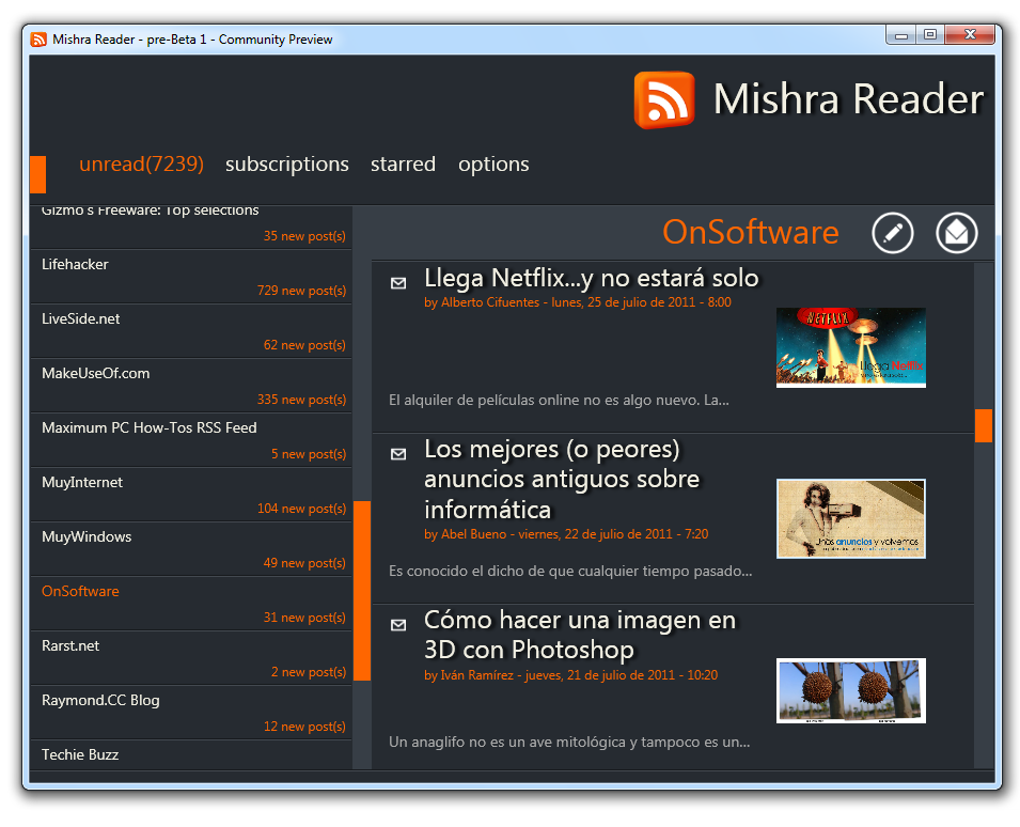Minimize the Mishra Reader window
1020x827 pixels.
[x=901, y=36]
